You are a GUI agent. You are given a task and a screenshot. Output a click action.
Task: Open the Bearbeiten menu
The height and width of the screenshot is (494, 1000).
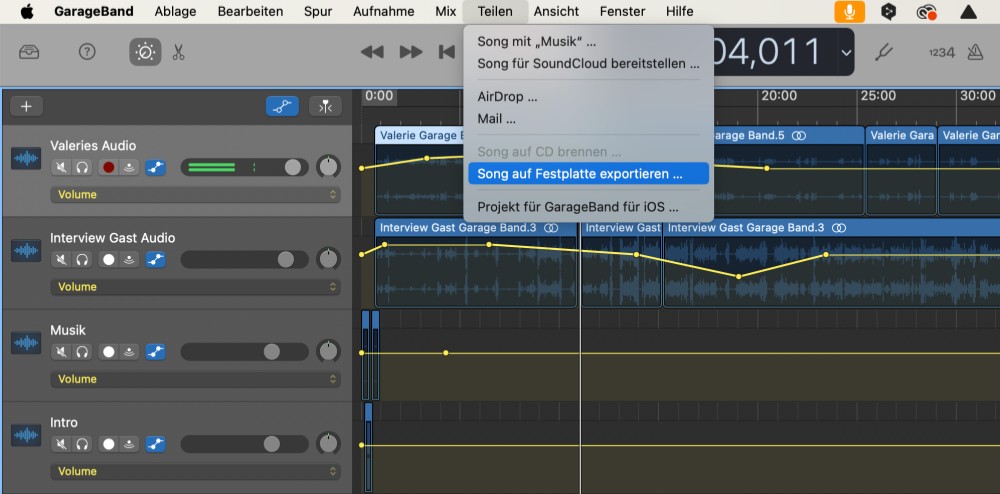click(250, 11)
